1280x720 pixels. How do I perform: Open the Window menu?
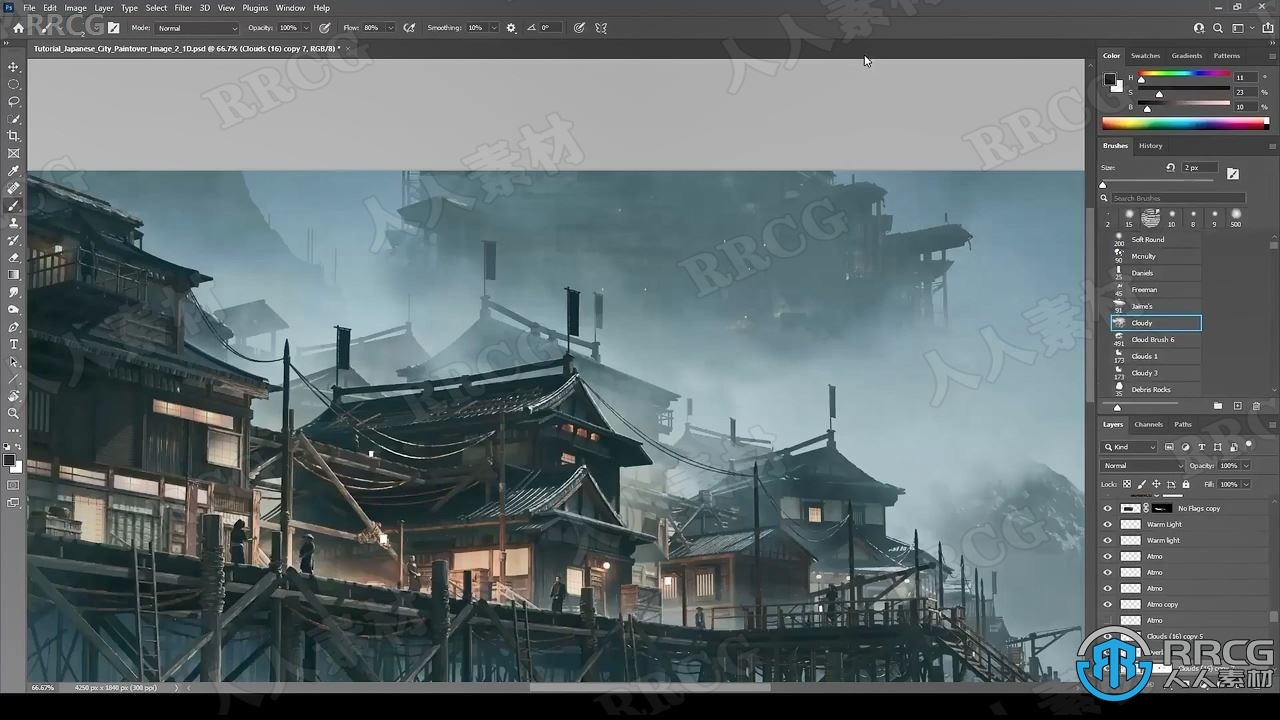290,8
